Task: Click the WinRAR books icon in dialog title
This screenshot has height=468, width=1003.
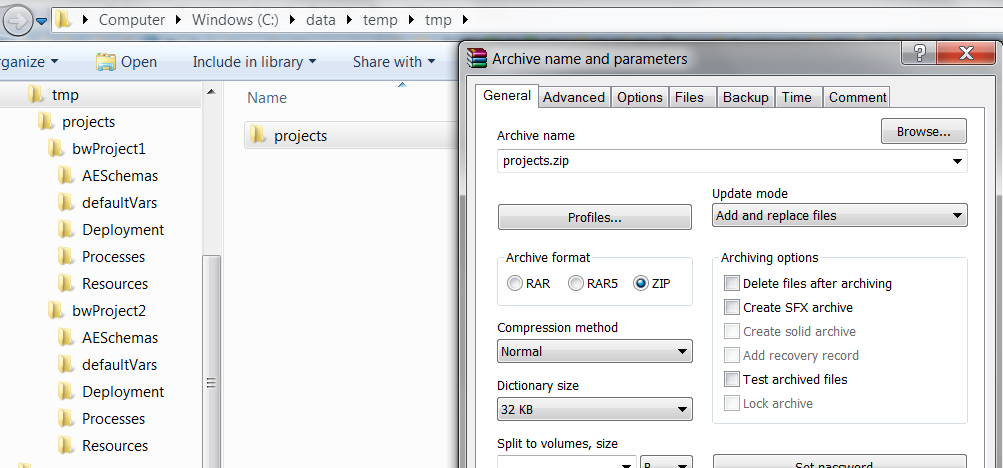Action: [x=477, y=58]
